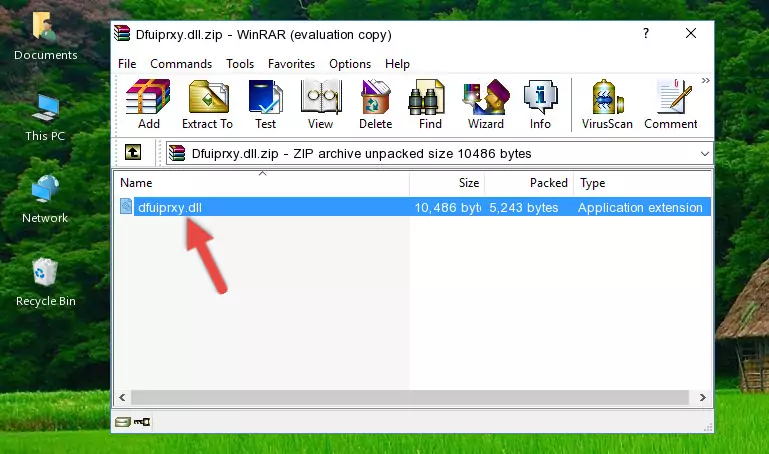Select the dfuiprxy.dll file row

click(414, 207)
